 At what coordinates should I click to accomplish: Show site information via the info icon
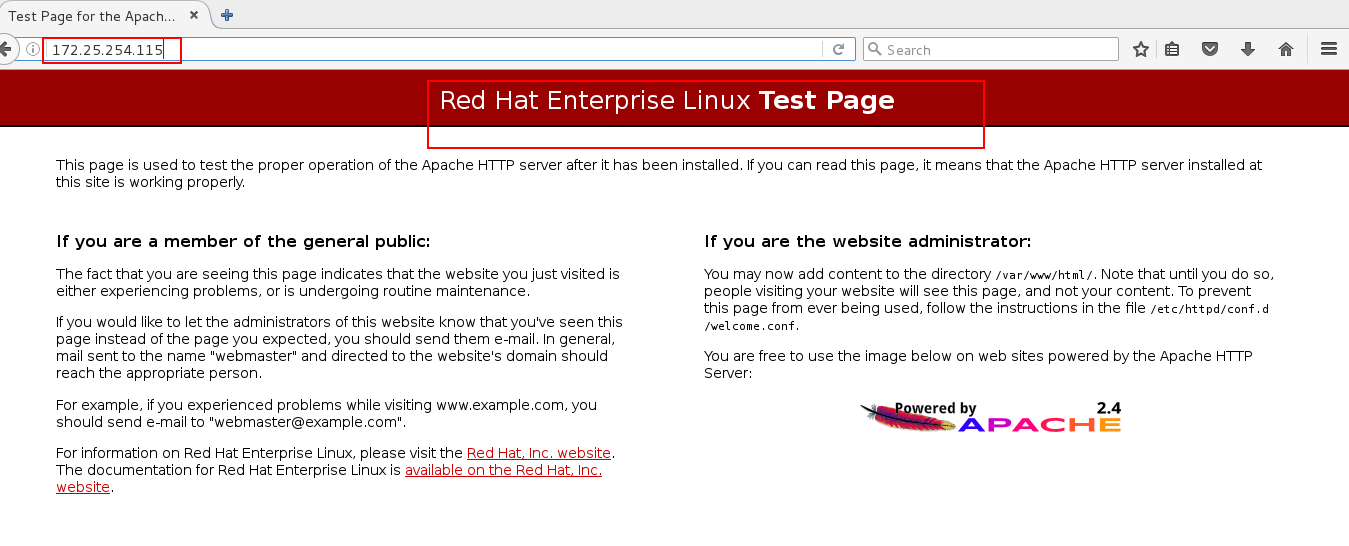[x=32, y=49]
